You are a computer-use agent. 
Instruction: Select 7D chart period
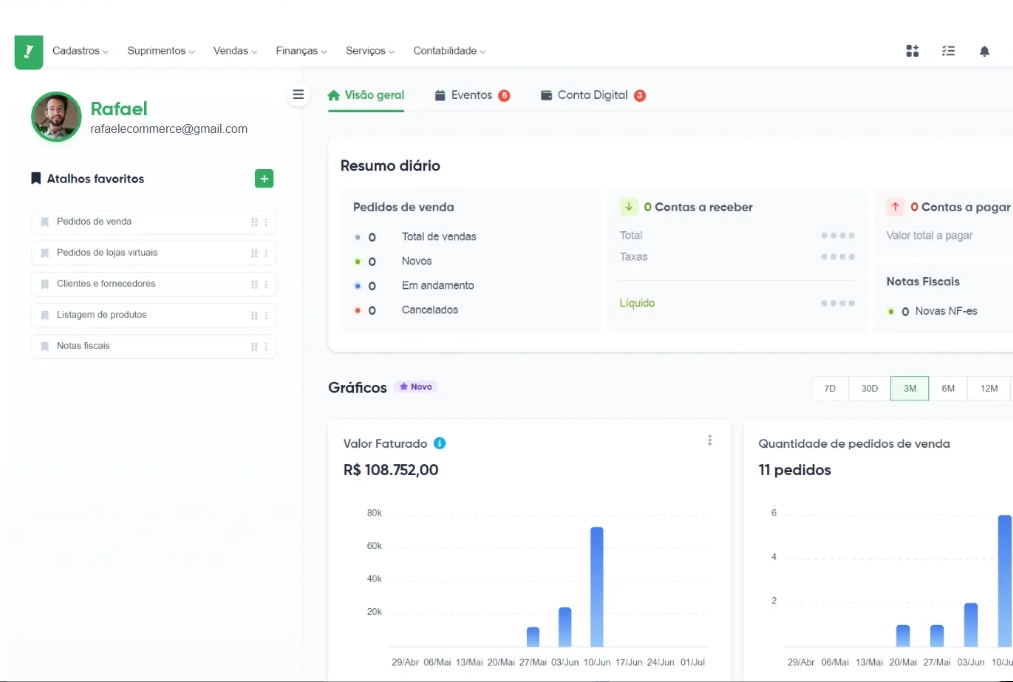click(x=830, y=388)
